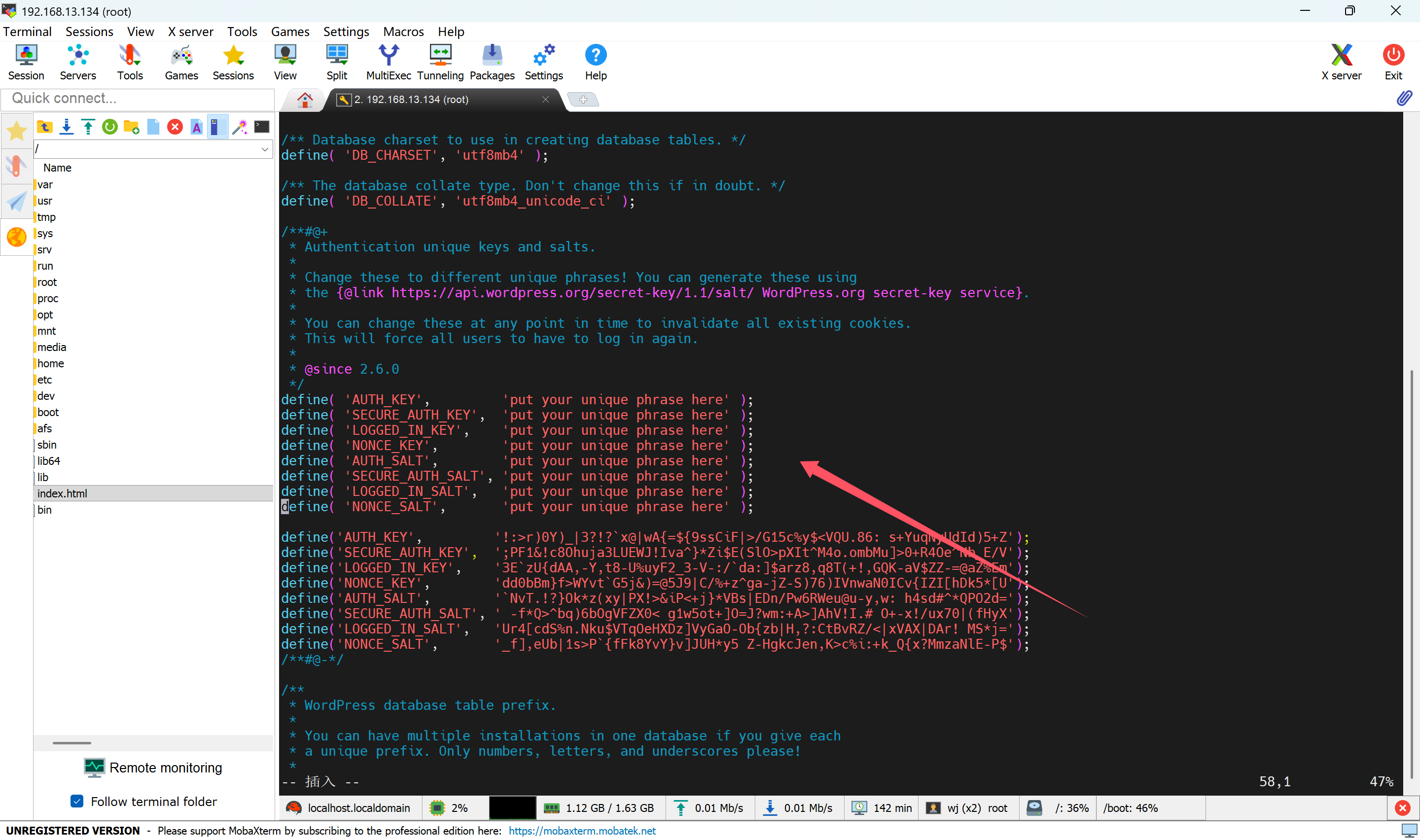Click the paperclip icon at right
Viewport: 1420px width, 840px height.
coord(1404,99)
